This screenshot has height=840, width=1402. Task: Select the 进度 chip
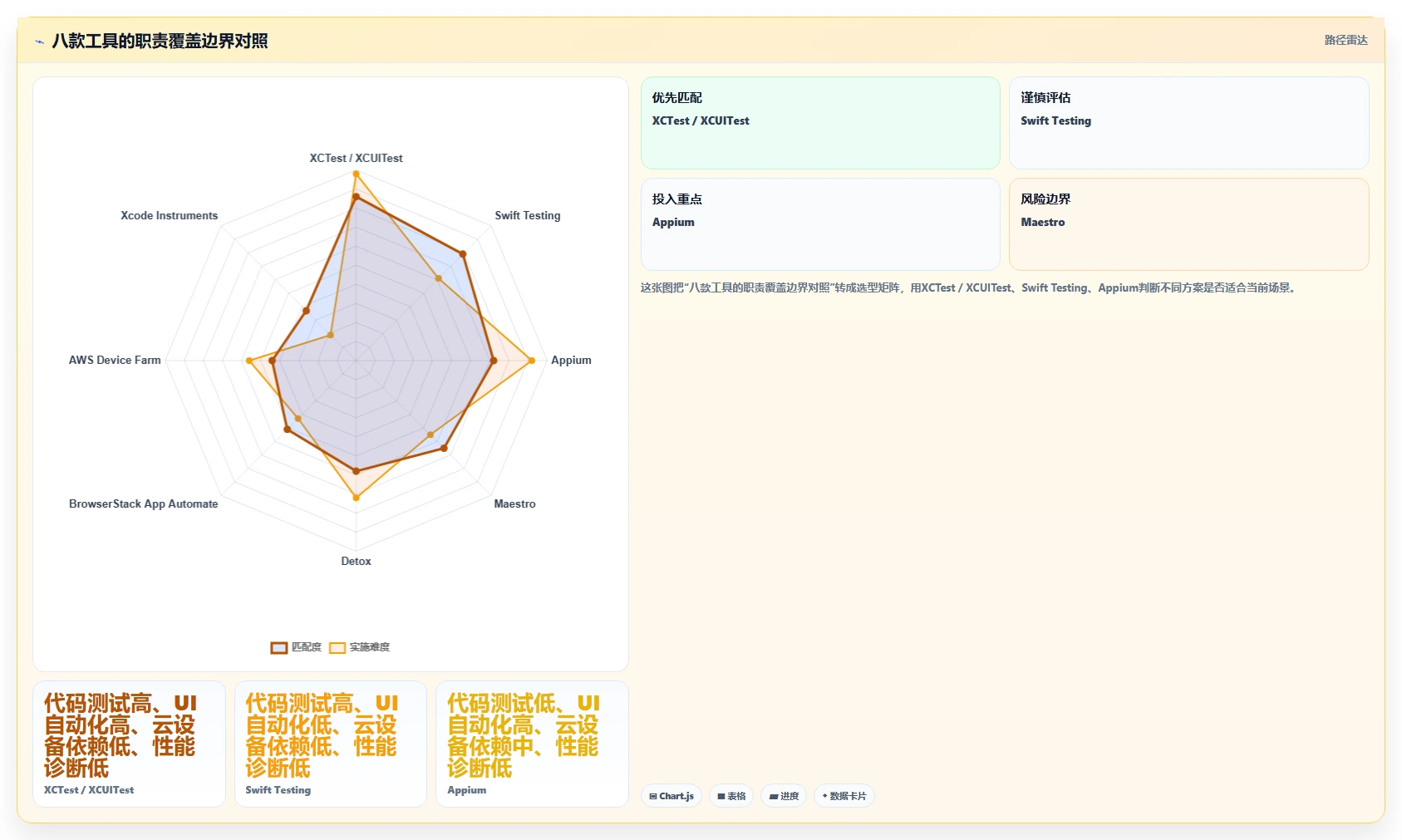tap(784, 796)
